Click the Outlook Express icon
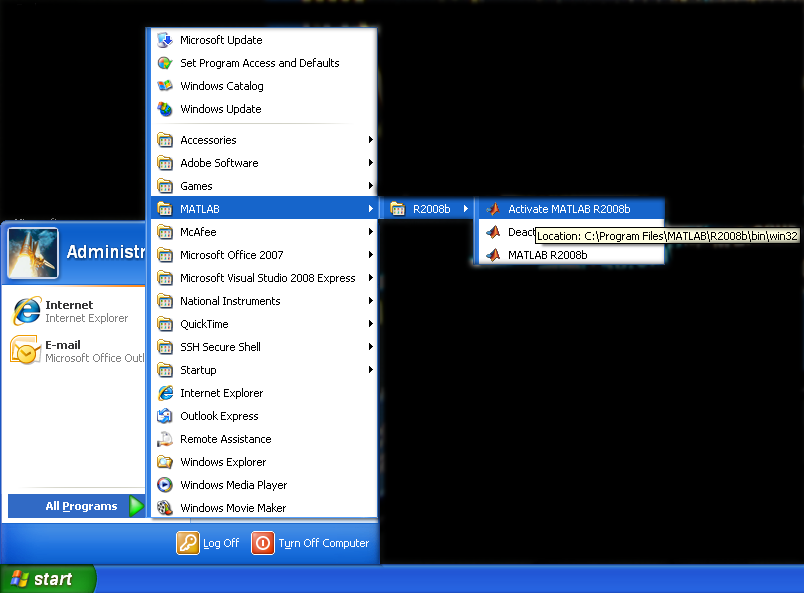804x593 pixels. [165, 416]
